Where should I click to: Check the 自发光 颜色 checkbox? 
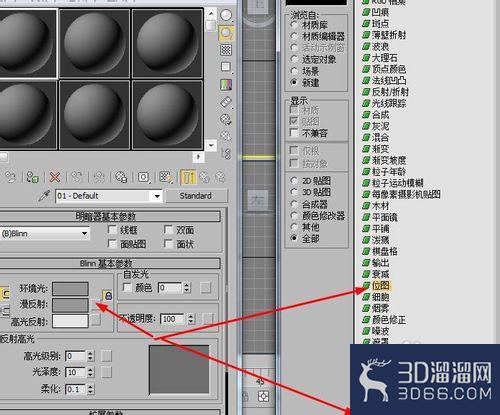[127, 287]
